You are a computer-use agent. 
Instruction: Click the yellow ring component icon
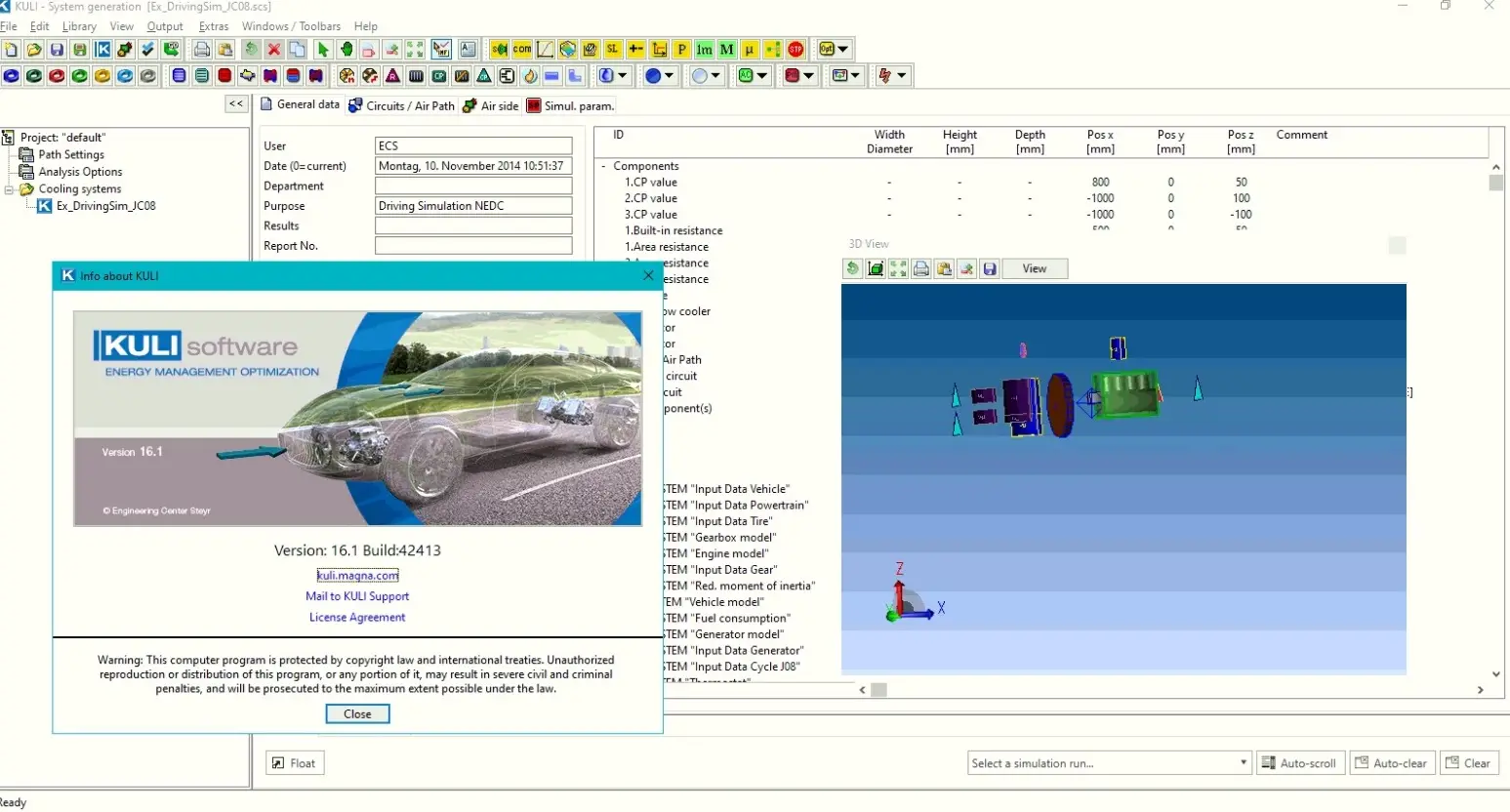point(102,75)
